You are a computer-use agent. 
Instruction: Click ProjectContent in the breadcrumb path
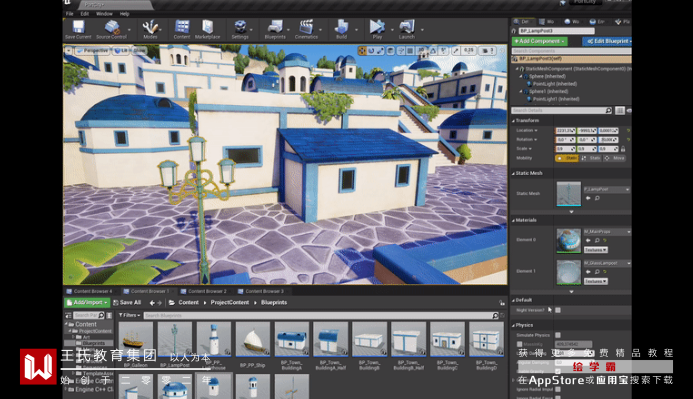229,303
